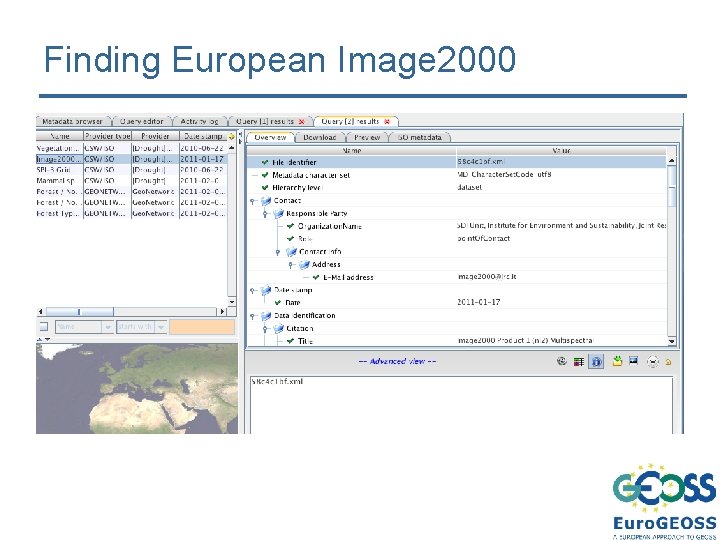720x540 pixels.
Task: Click the small orange icon at toolbar end
Action: point(669,362)
